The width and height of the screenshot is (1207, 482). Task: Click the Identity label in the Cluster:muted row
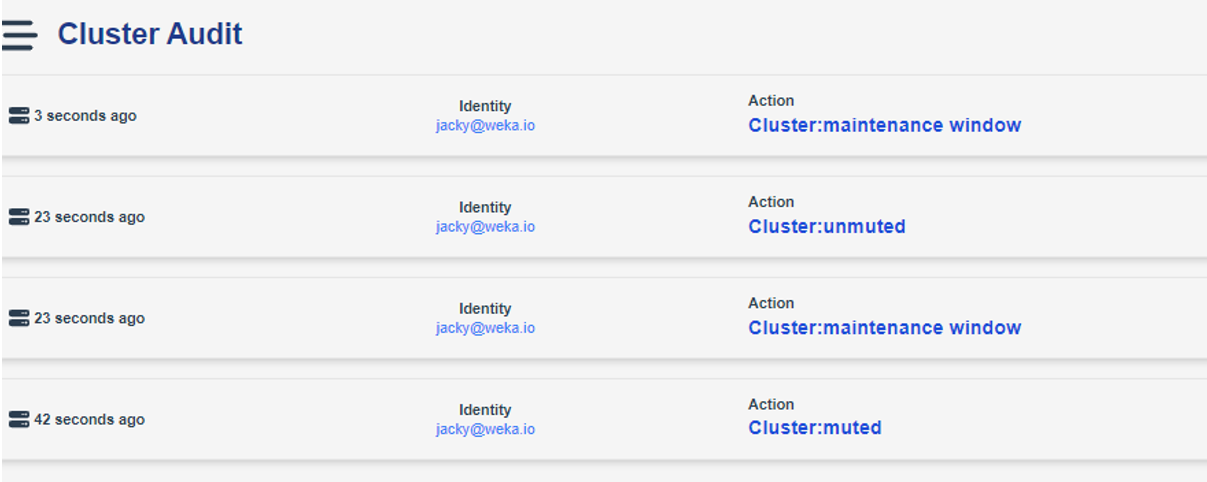(x=485, y=410)
